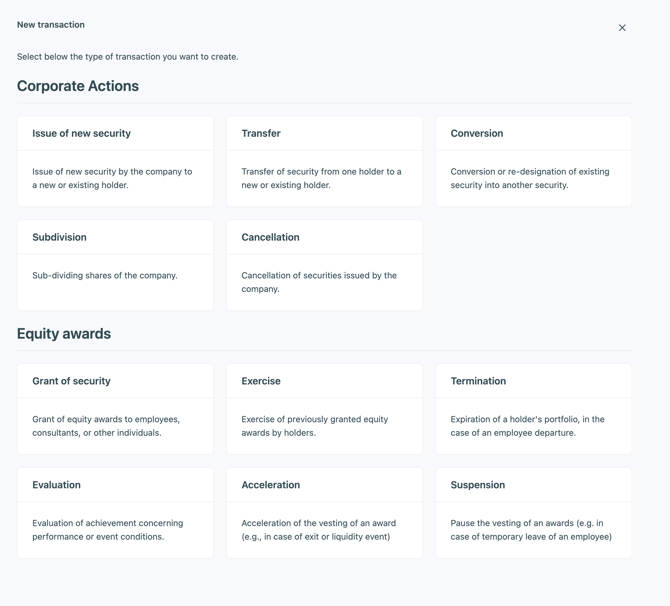This screenshot has height=606, width=670.
Task: Click the Transfer card description text
Action: point(321,178)
